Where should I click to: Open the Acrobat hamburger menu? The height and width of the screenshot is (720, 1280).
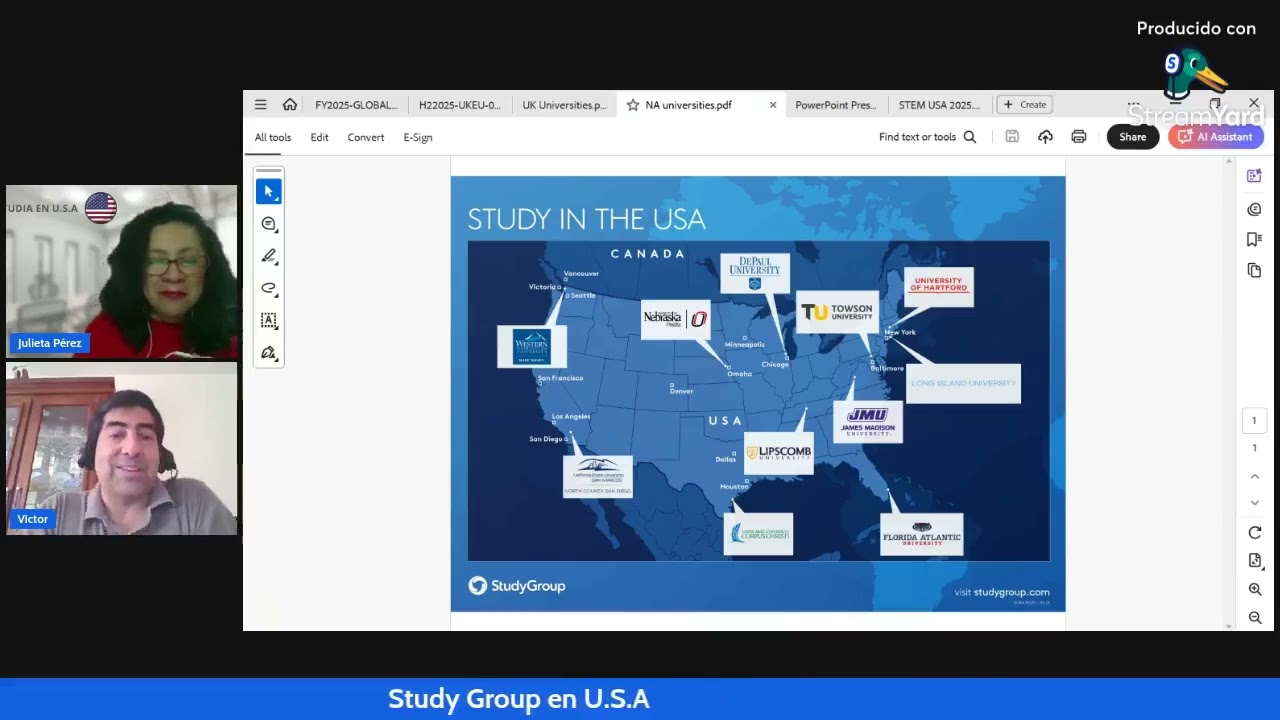tap(260, 104)
